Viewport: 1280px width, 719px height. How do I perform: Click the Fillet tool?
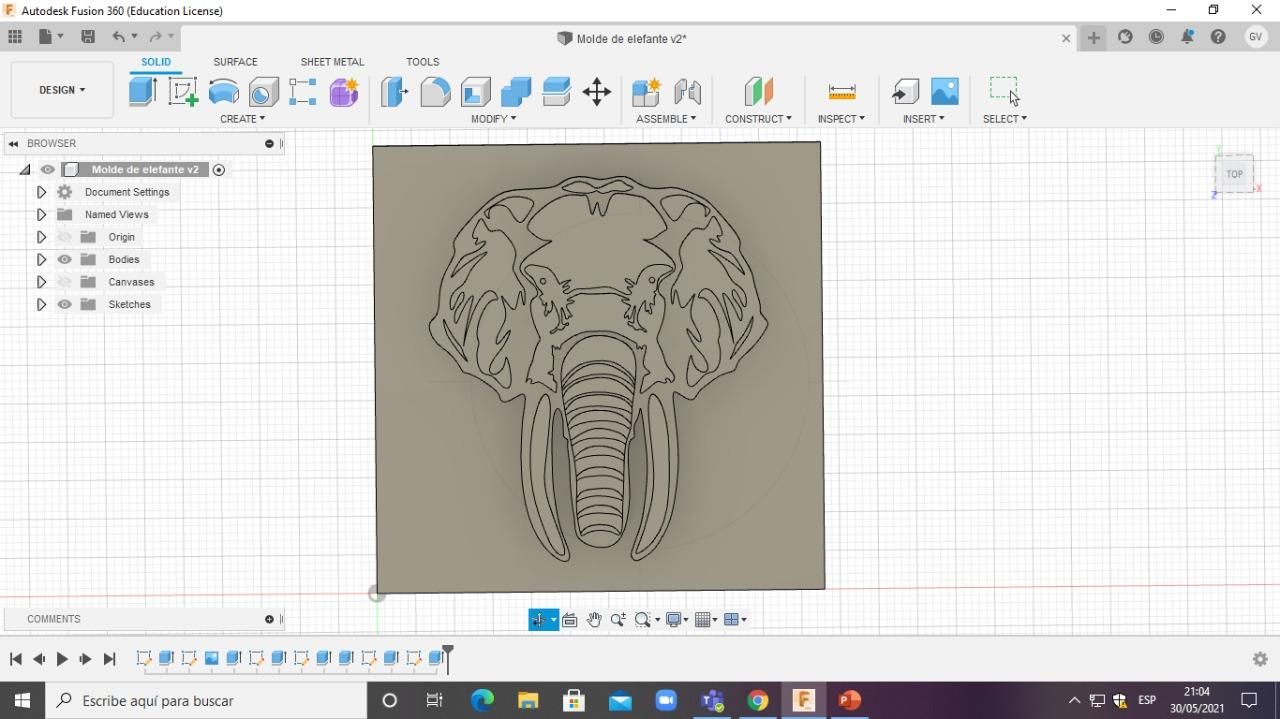point(435,92)
